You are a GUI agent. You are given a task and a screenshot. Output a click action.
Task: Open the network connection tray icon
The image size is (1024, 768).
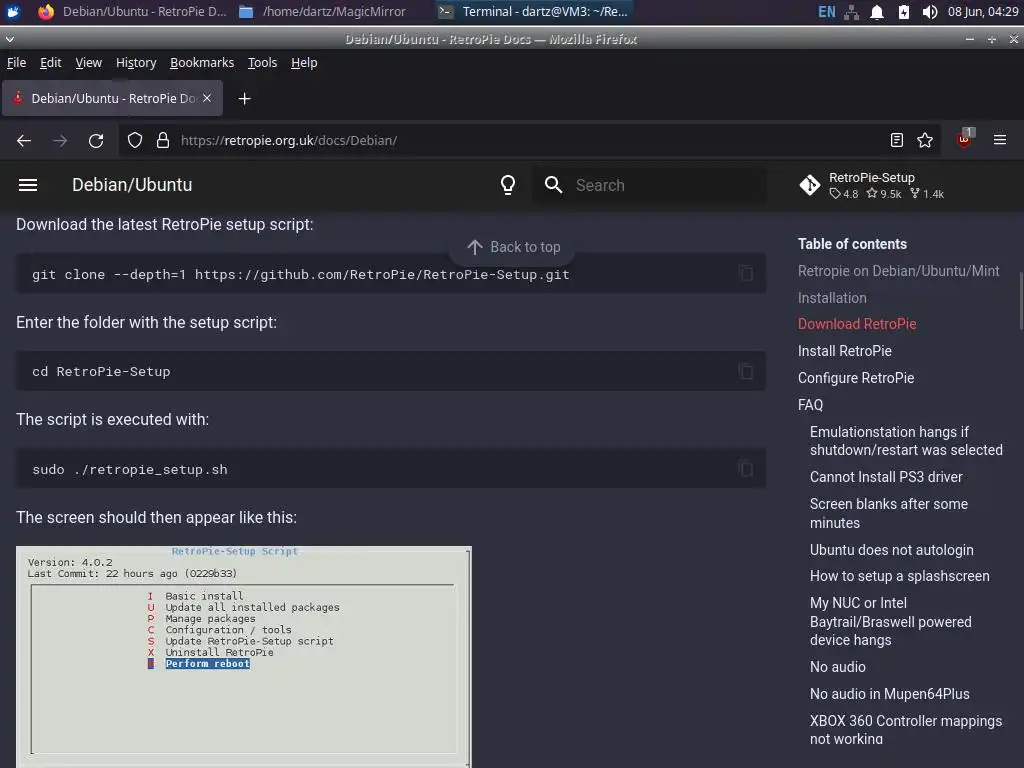[x=852, y=12]
